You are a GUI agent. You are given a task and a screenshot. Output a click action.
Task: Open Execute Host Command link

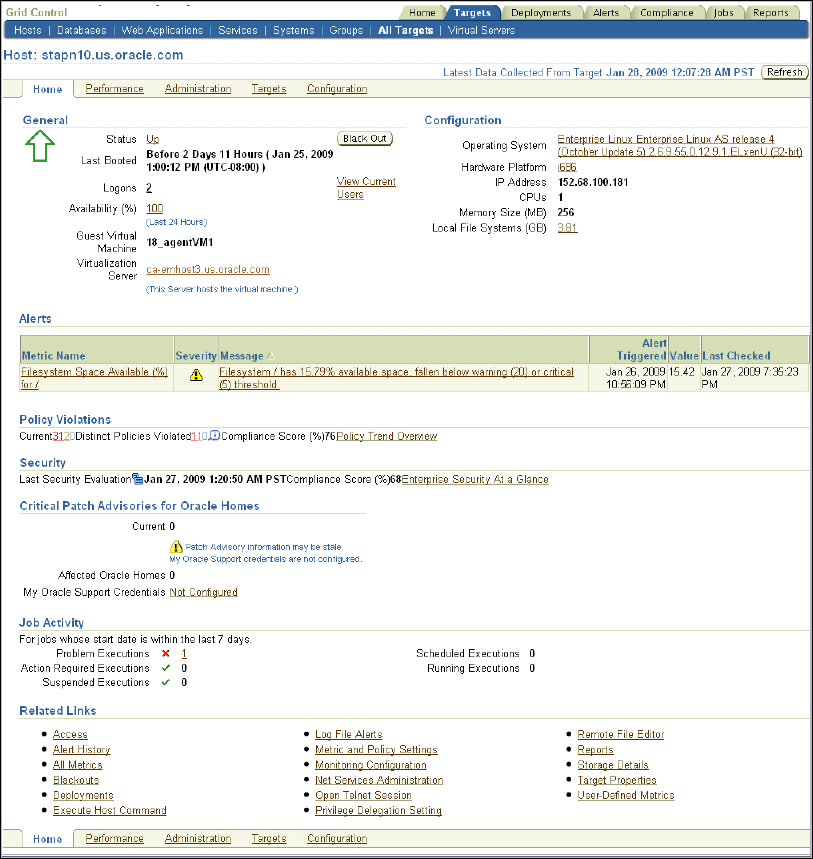tap(110, 810)
